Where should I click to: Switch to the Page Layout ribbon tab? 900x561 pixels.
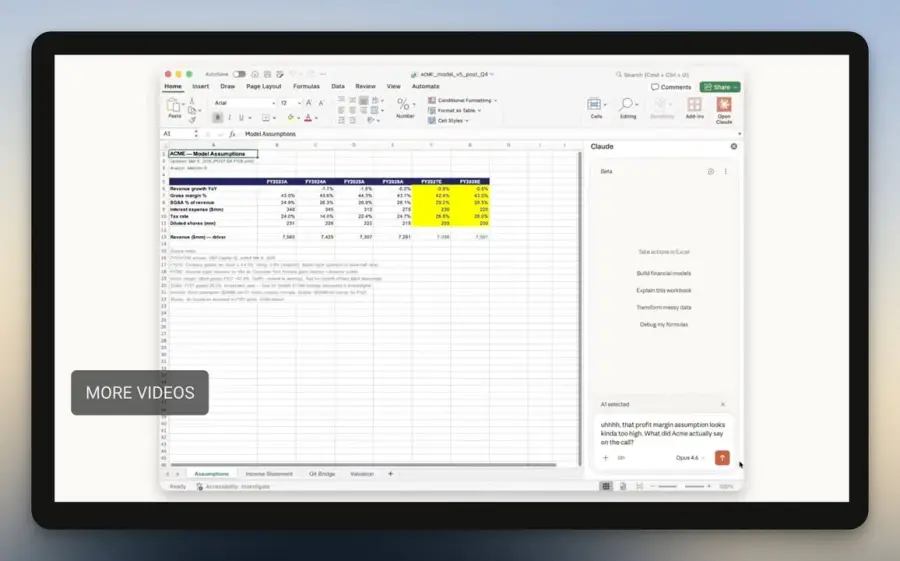tap(263, 86)
